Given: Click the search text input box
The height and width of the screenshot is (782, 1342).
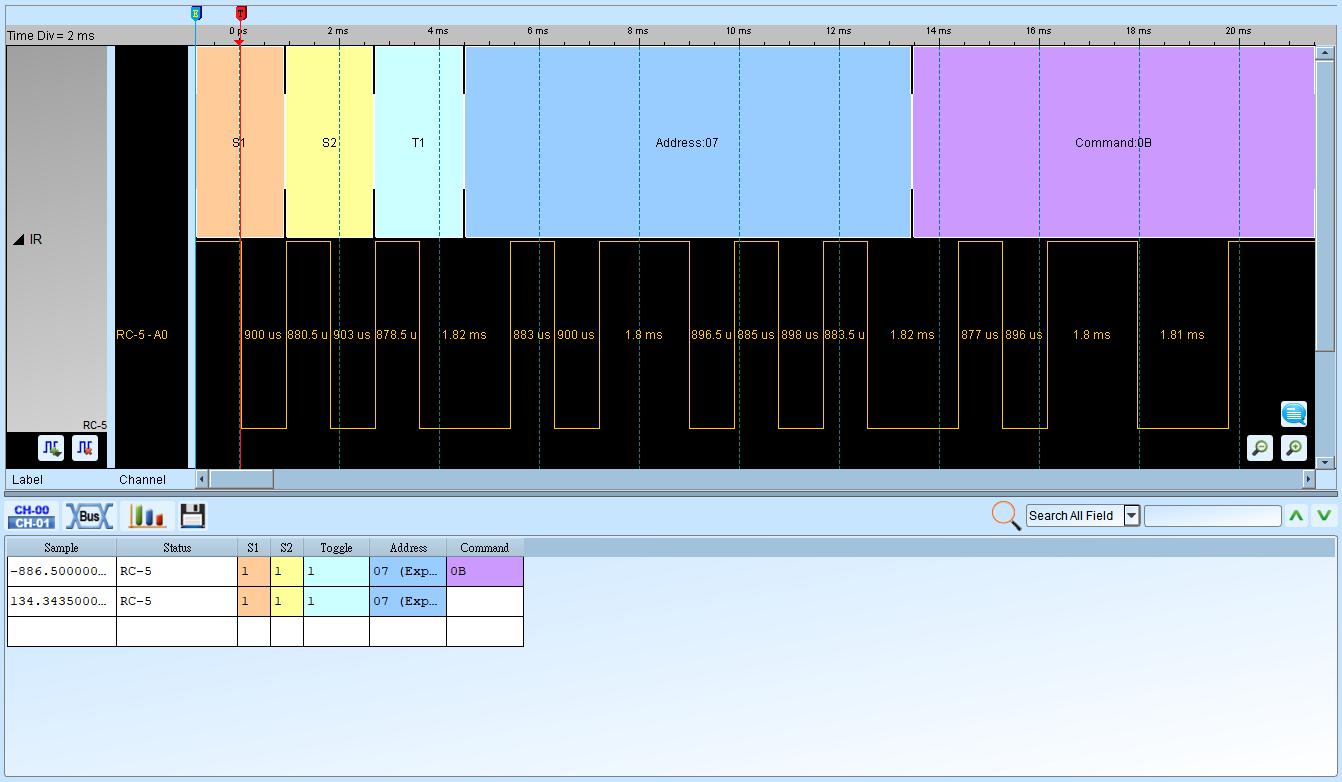Looking at the screenshot, I should click(x=1212, y=516).
